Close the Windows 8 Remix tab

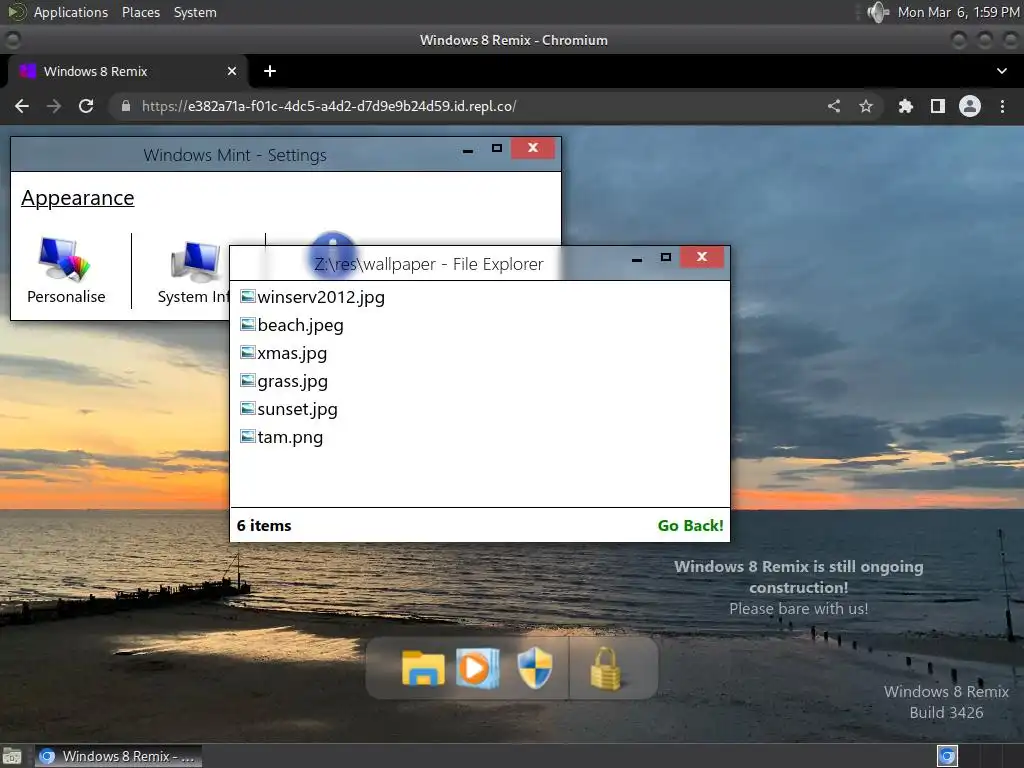pyautogui.click(x=232, y=71)
